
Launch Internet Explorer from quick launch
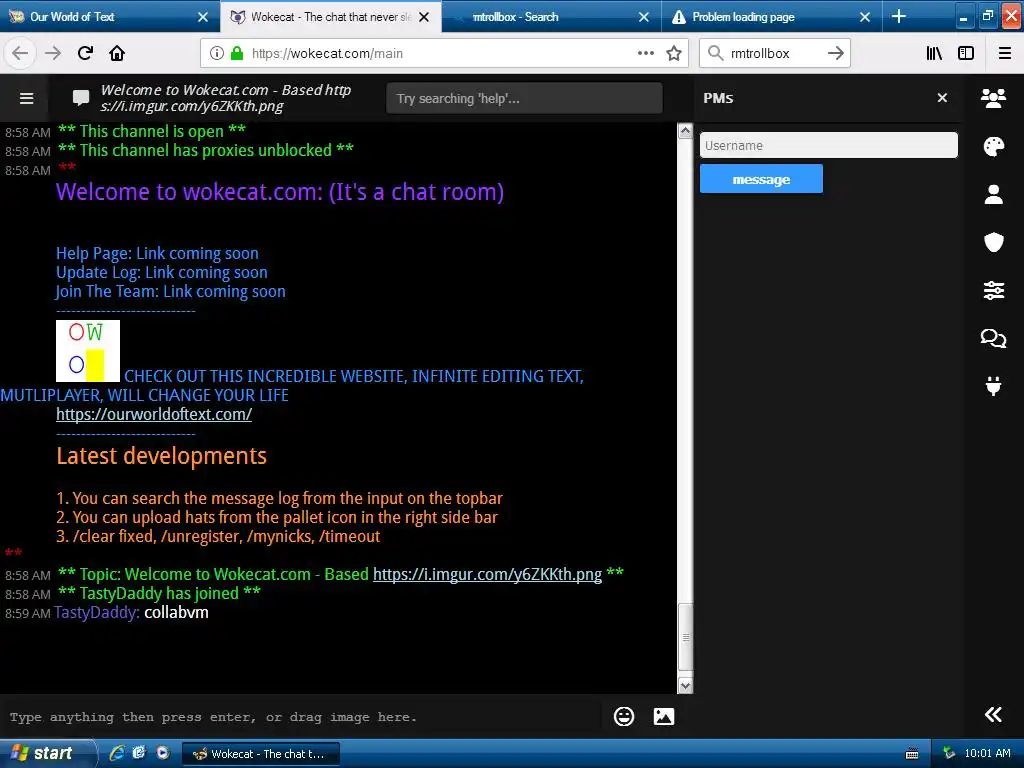point(118,753)
